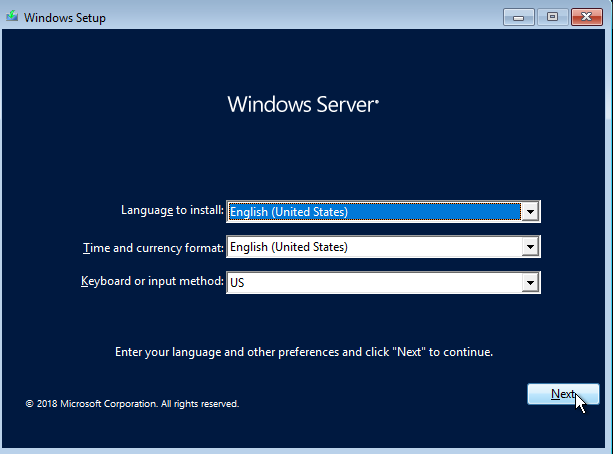Click the 'Language to install:' label
The image size is (613, 454).
(172, 210)
